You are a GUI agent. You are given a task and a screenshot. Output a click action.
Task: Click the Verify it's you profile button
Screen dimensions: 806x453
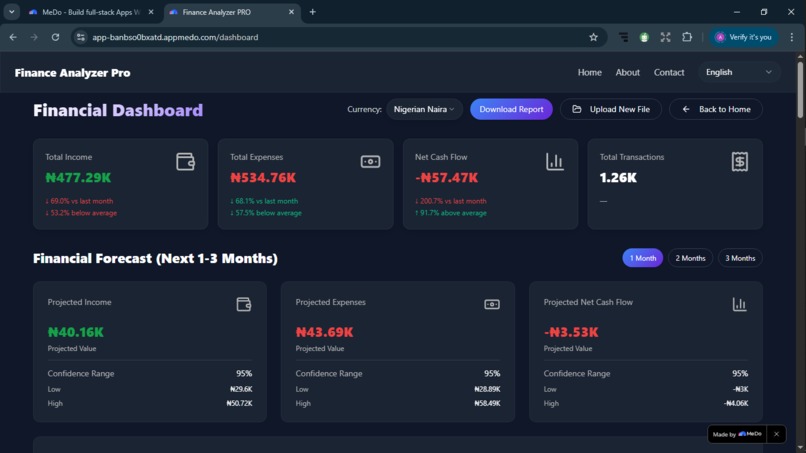744,37
